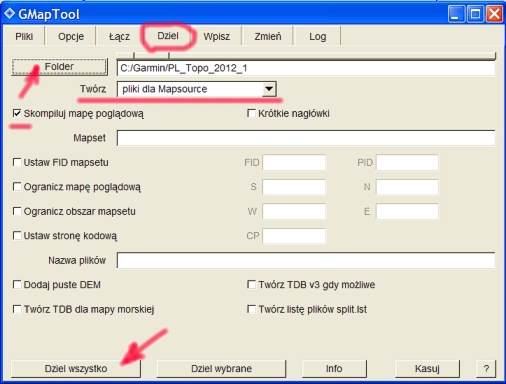506x384 pixels.
Task: Maximize the GMapTool window
Action: tap(475, 14)
